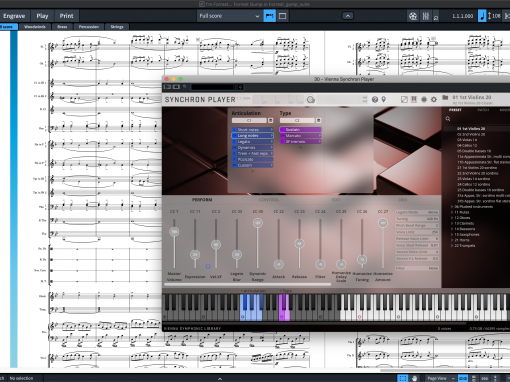Click the preset folder icon
The height and width of the screenshot is (382, 510).
coord(445,98)
